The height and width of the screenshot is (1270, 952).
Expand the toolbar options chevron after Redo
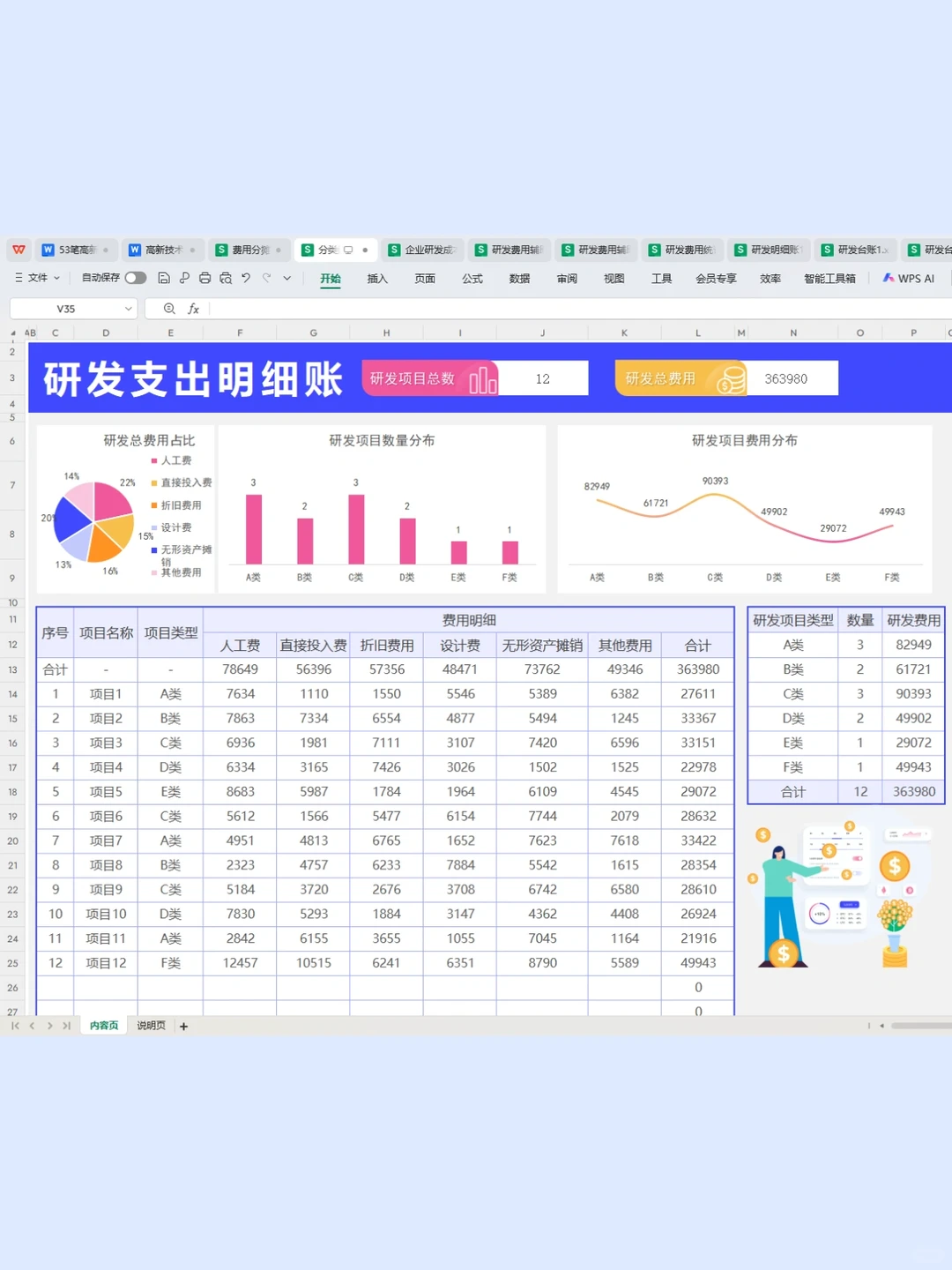(287, 278)
